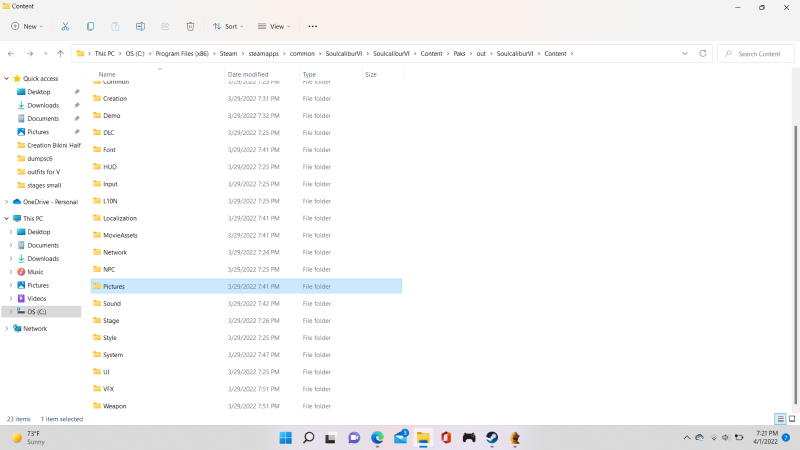Select the HUD folder

click(x=110, y=167)
